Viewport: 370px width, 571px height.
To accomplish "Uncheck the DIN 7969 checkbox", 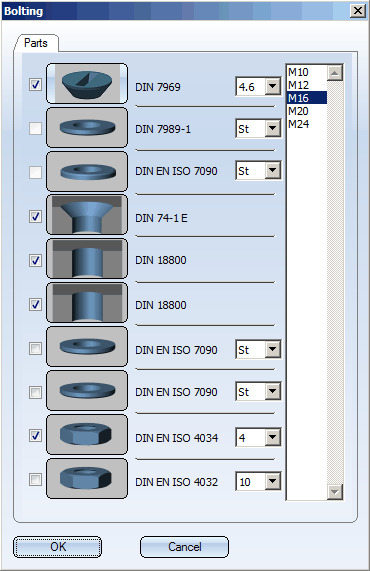I will coord(35,84).
